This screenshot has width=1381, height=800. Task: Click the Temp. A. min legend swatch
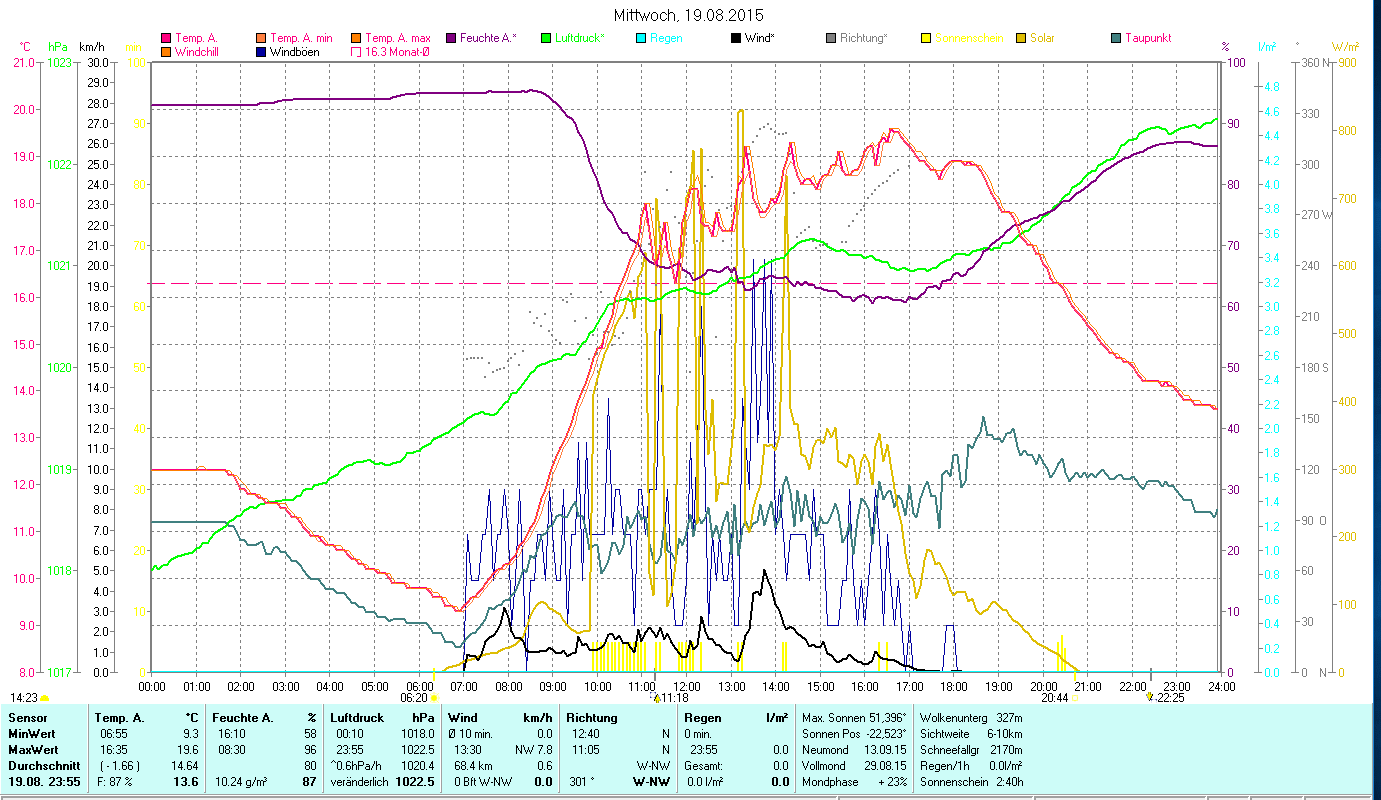(263, 39)
